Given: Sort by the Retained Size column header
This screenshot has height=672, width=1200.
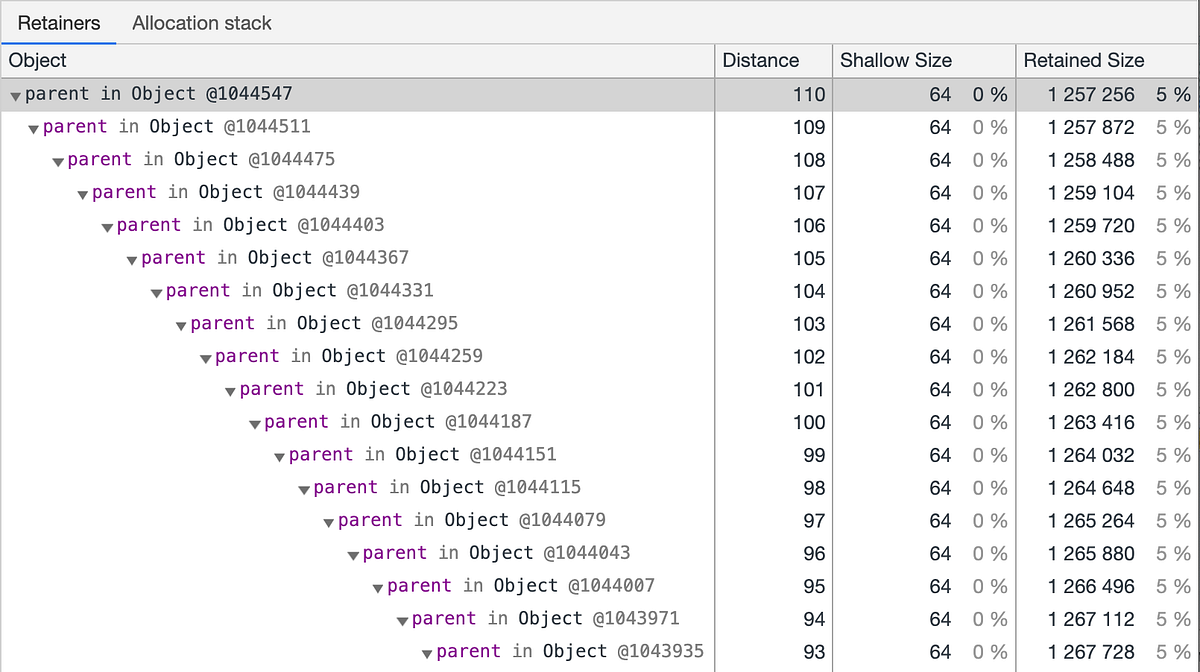Looking at the screenshot, I should [x=1083, y=60].
